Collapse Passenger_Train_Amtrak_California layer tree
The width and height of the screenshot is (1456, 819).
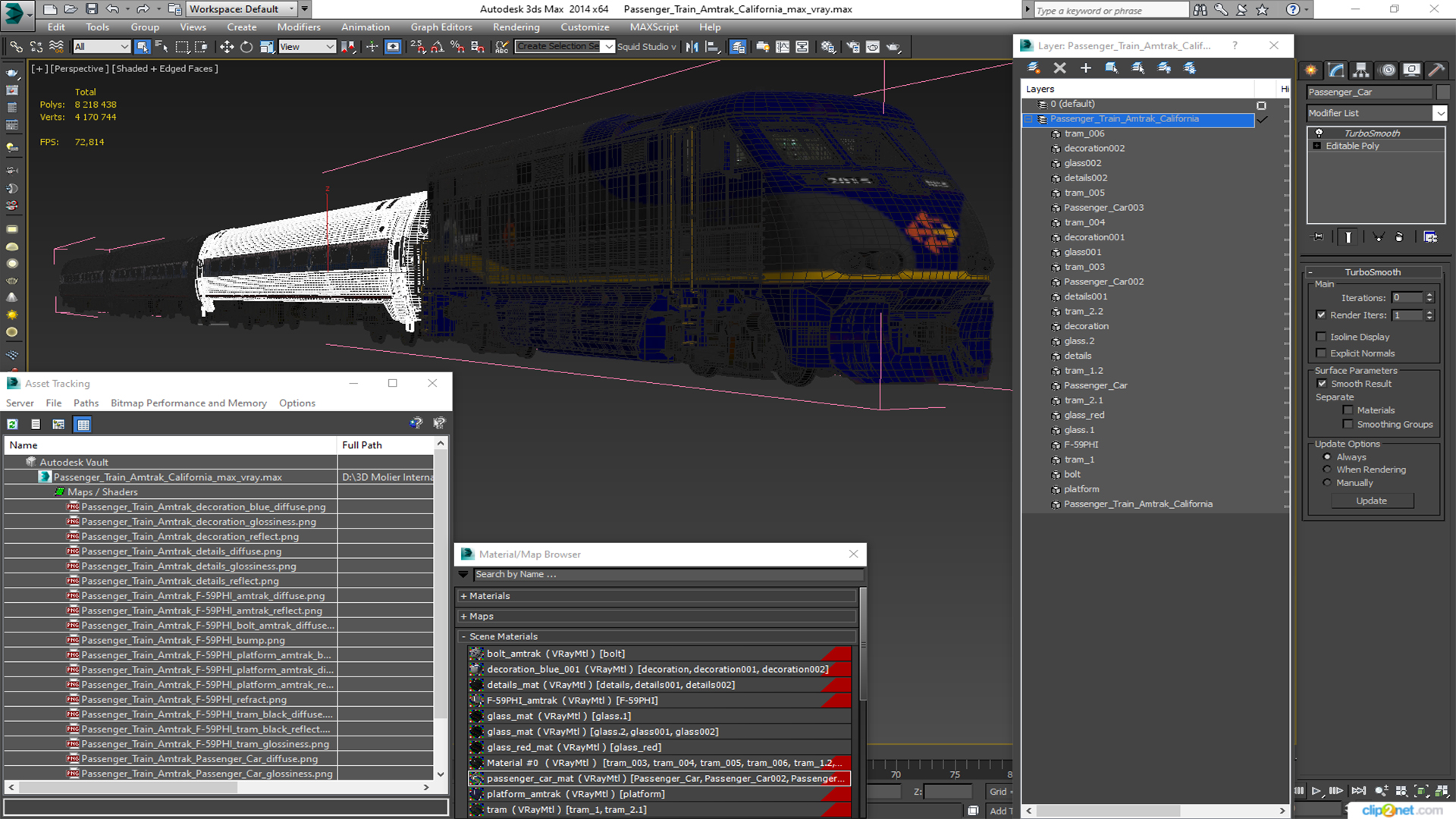pyautogui.click(x=1029, y=120)
